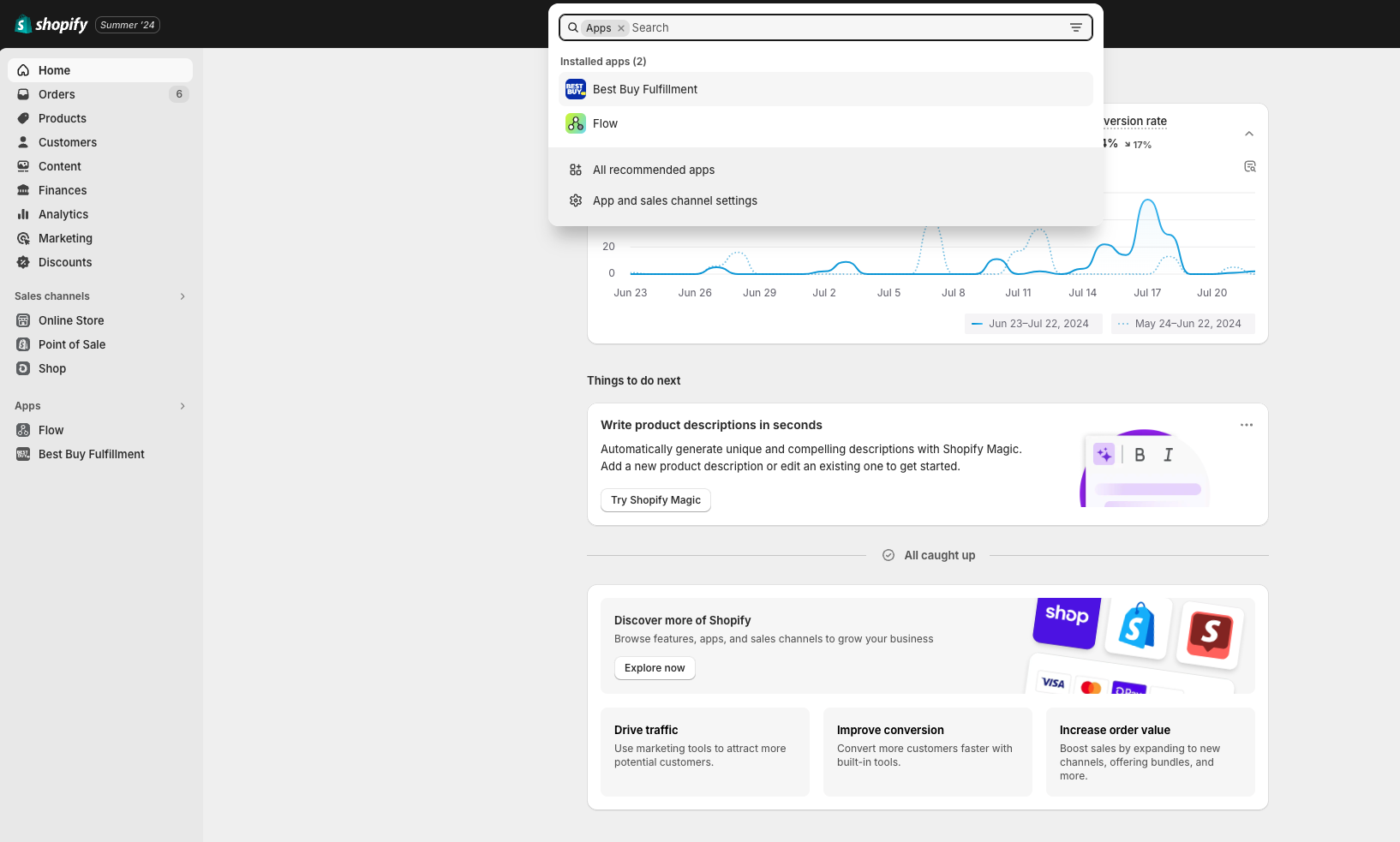
Task: Click the Point of Sale bag icon
Action: pyautogui.click(x=23, y=344)
